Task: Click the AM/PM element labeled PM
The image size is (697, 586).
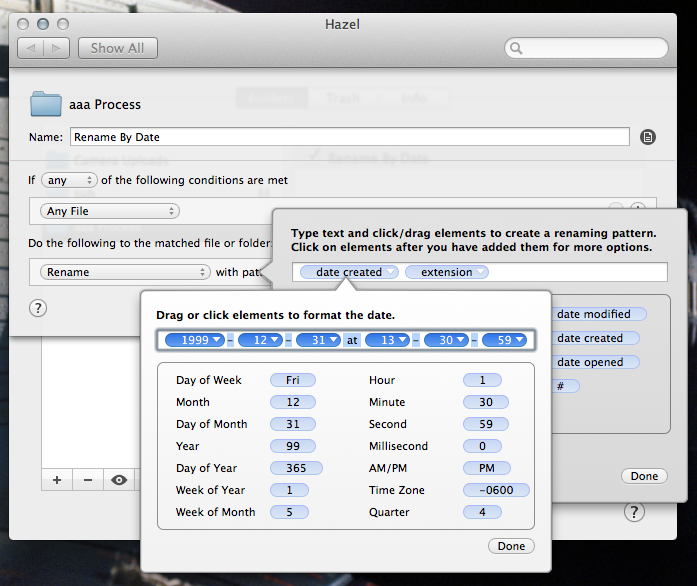Action: point(487,468)
